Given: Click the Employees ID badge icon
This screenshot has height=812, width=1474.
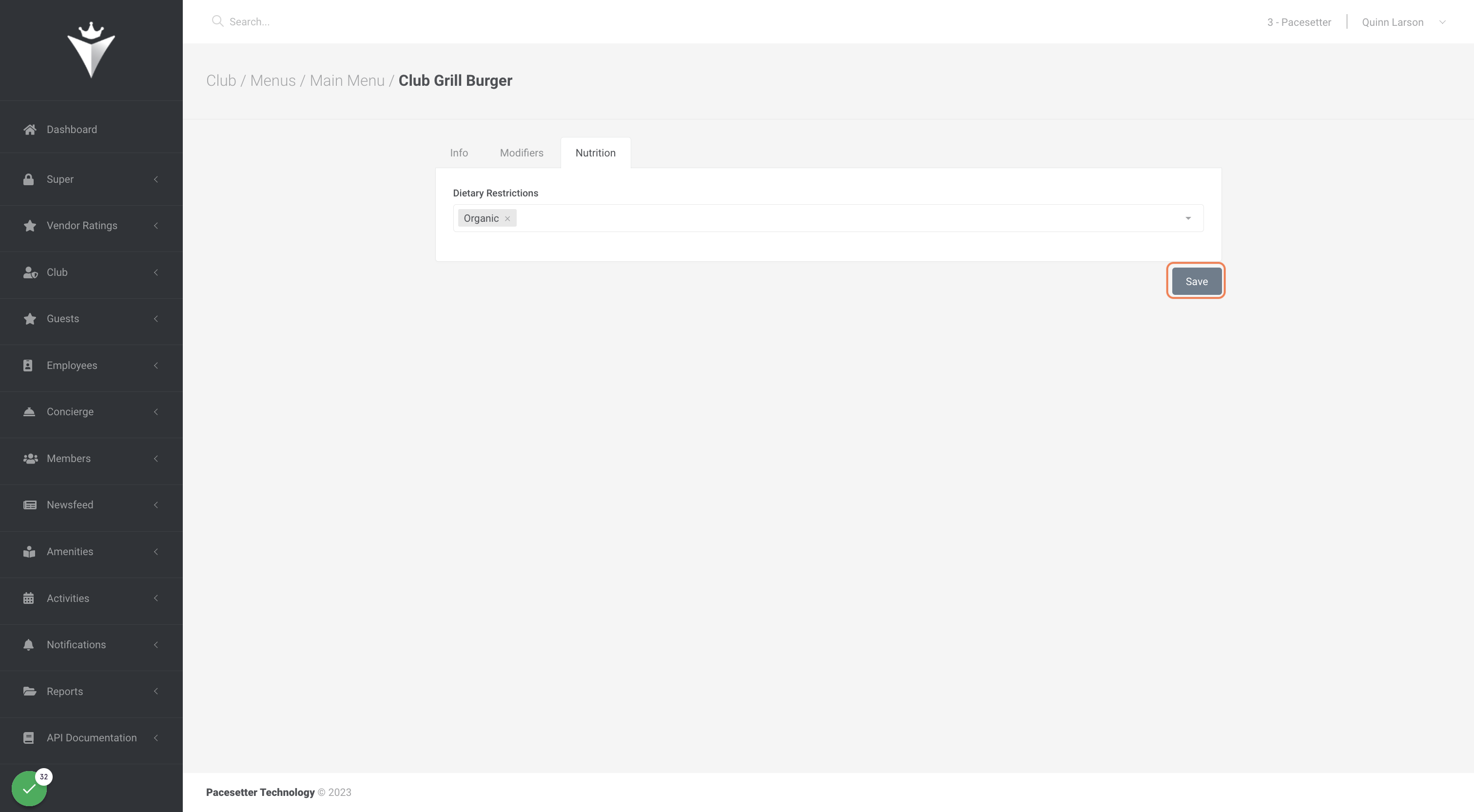Looking at the screenshot, I should 28,365.
